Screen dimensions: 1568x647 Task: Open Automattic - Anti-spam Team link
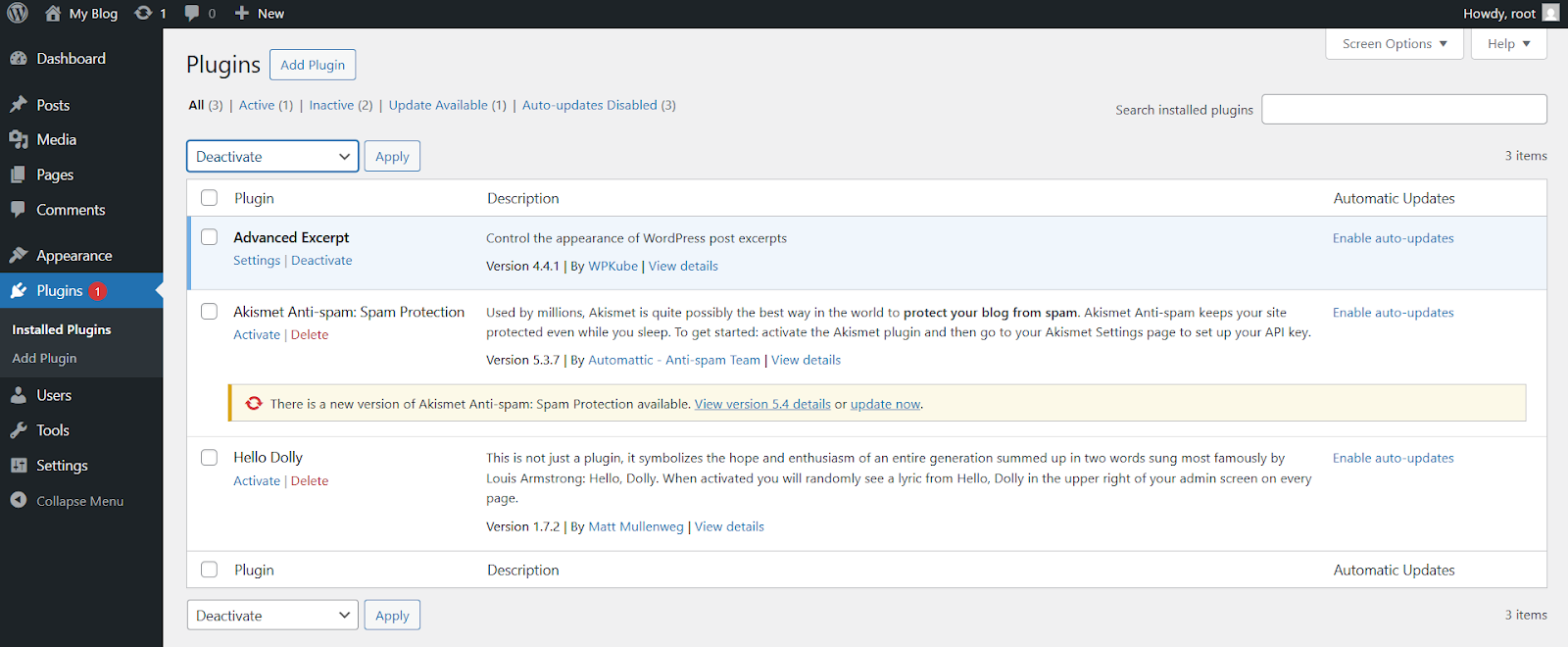(674, 360)
